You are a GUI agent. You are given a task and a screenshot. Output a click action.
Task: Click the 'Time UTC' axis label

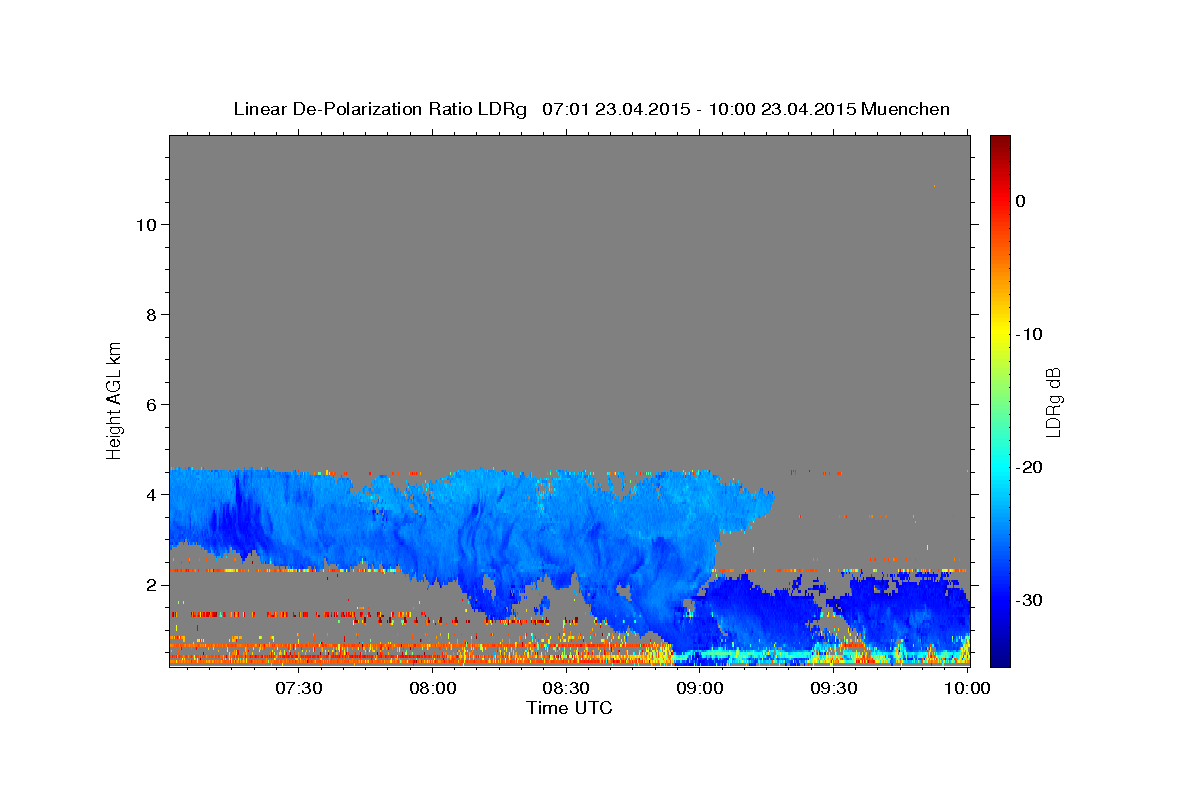pos(569,708)
